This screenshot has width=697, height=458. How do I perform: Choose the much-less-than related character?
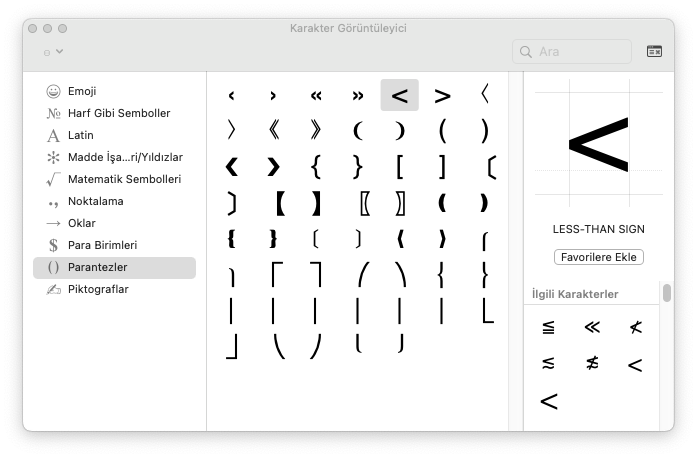point(591,327)
